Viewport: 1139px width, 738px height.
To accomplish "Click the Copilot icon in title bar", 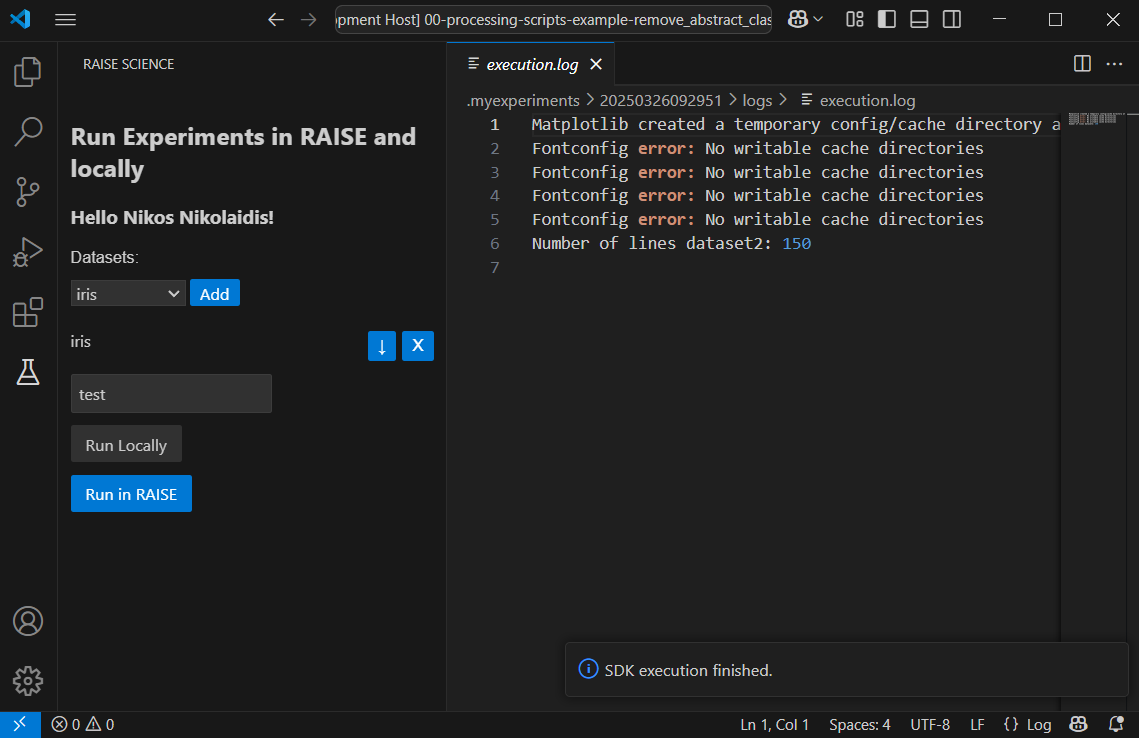I will (x=798, y=20).
